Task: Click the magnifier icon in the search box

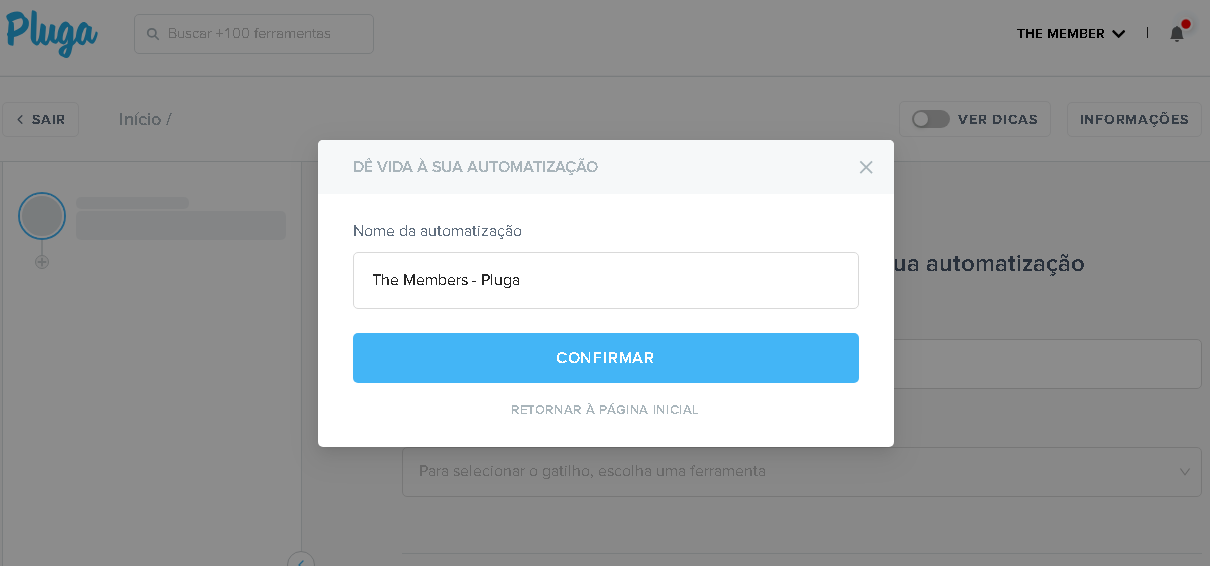Action: (x=153, y=34)
